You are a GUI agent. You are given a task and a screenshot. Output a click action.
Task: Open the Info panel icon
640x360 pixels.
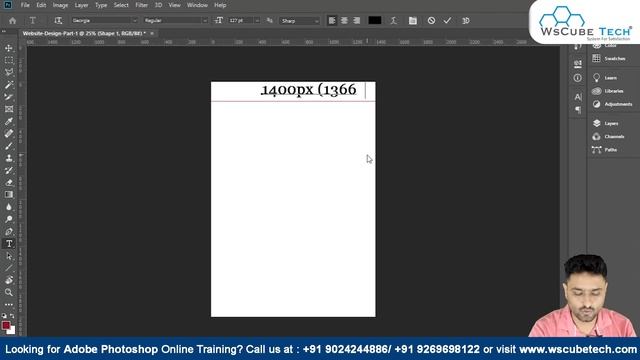pos(578,78)
